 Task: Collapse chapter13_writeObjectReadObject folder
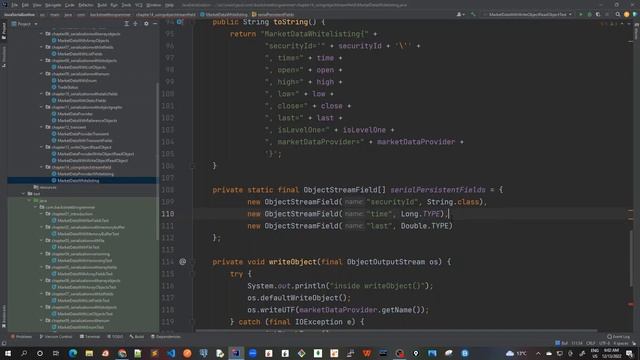pos(42,147)
